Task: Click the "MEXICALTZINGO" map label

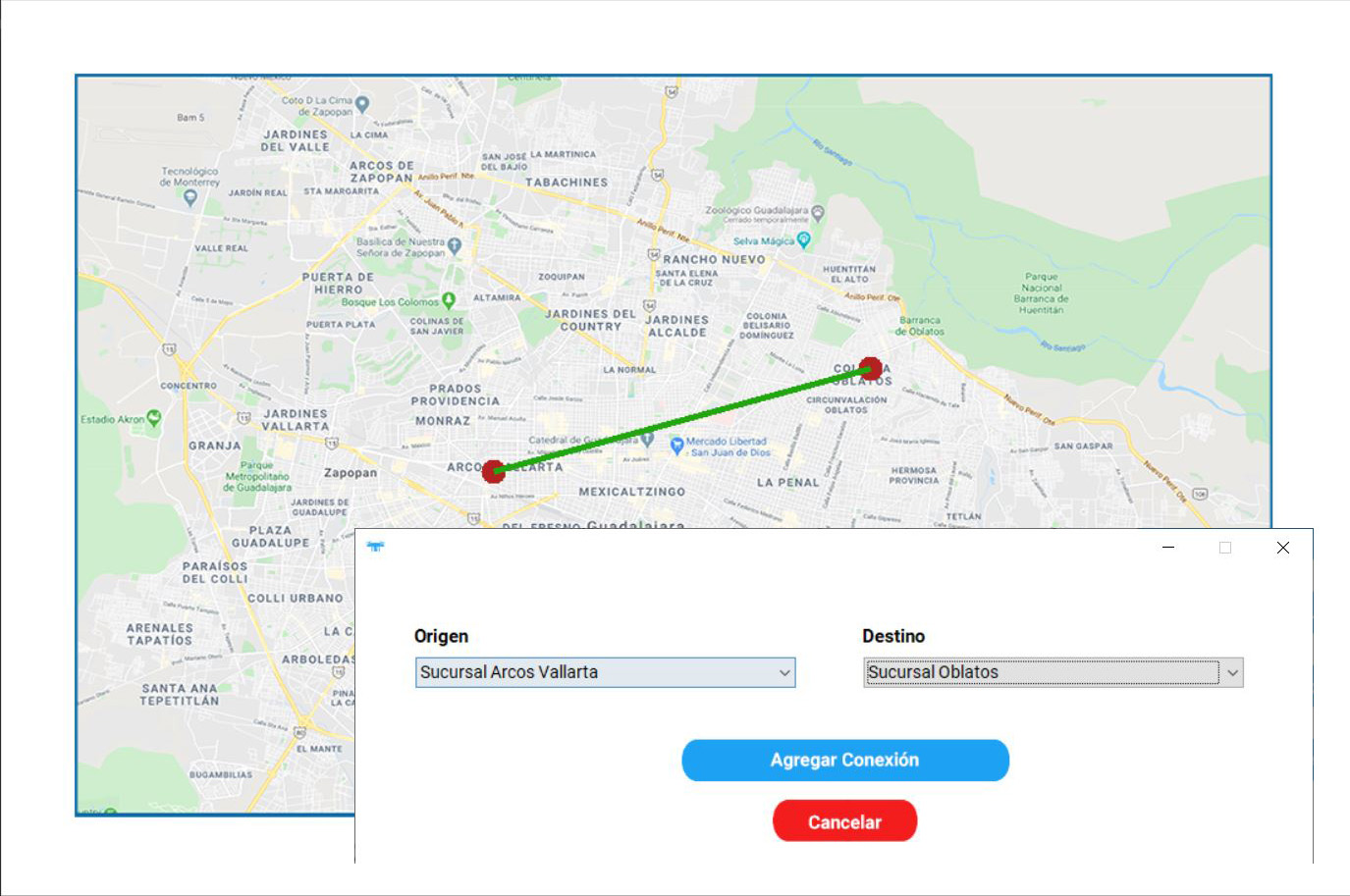Action: pos(632,492)
